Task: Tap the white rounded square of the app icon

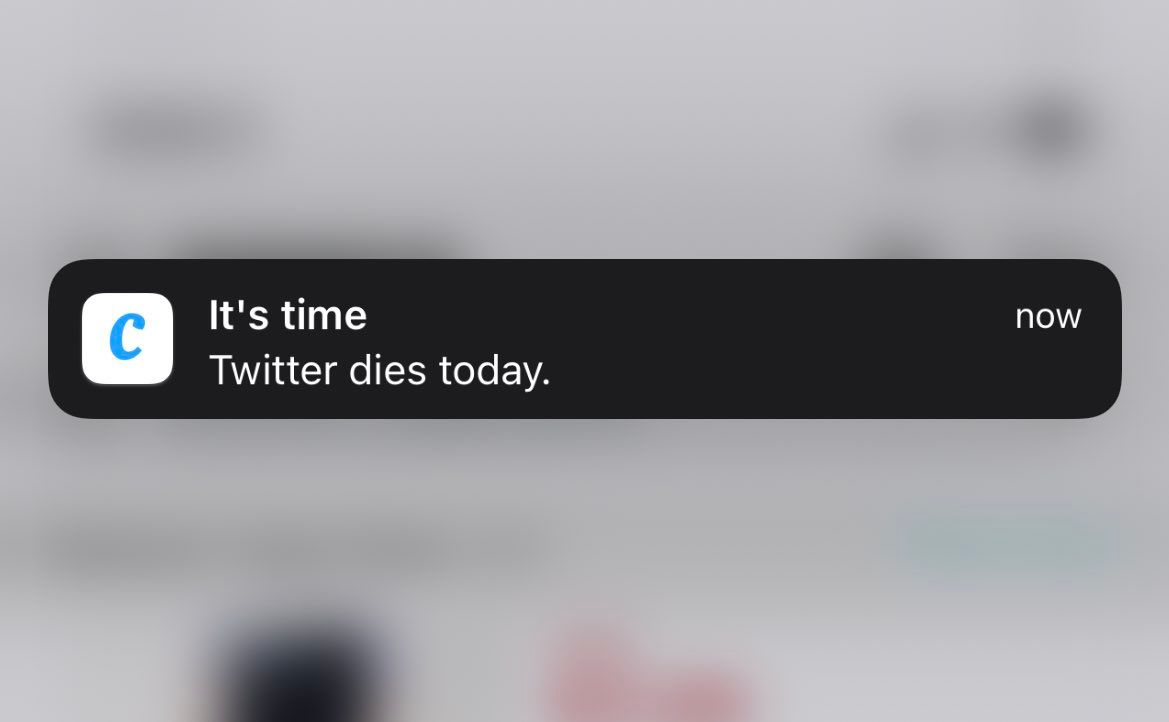Action: pyautogui.click(x=127, y=338)
